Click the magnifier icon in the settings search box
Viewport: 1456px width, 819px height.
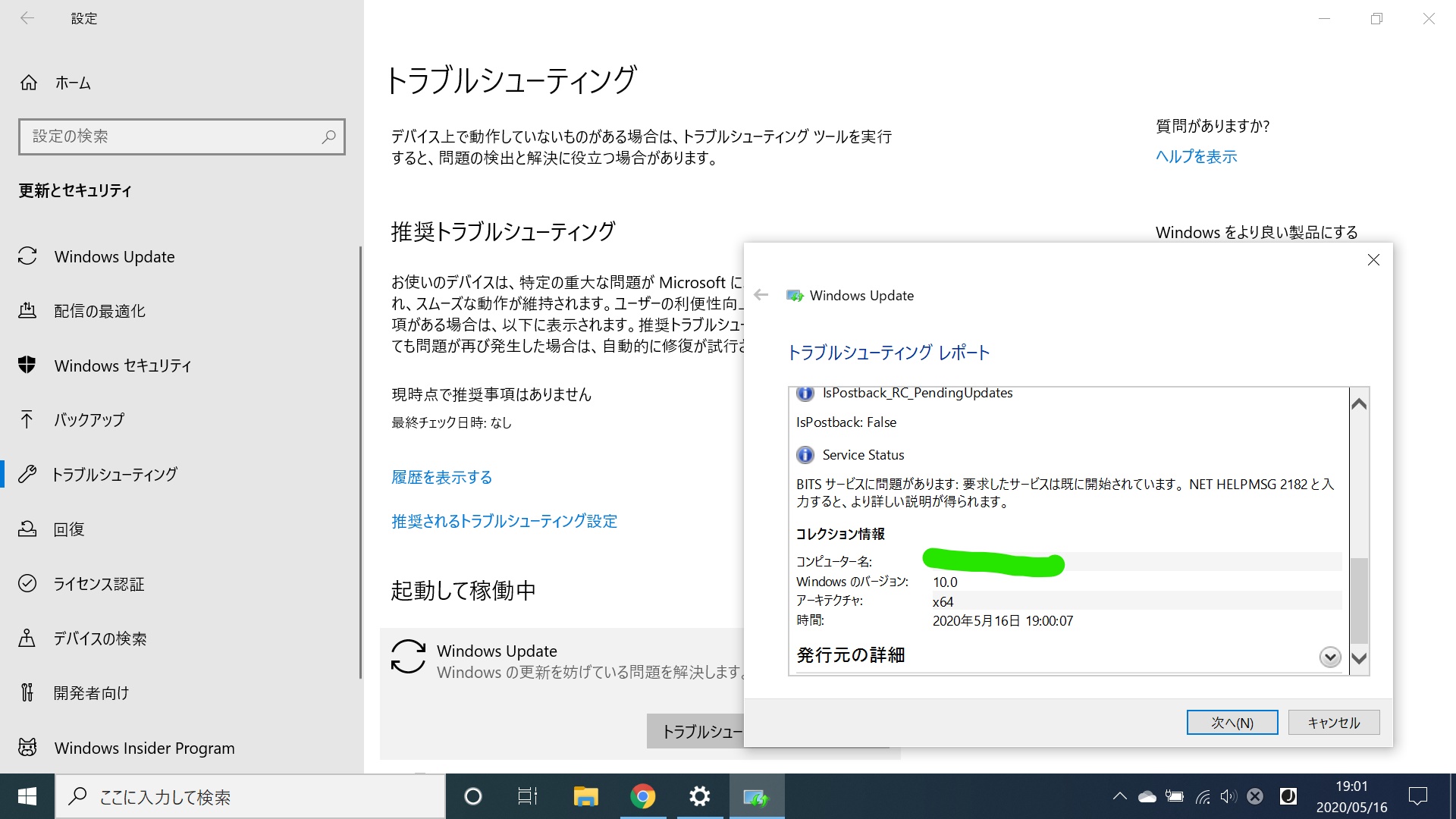tap(328, 136)
